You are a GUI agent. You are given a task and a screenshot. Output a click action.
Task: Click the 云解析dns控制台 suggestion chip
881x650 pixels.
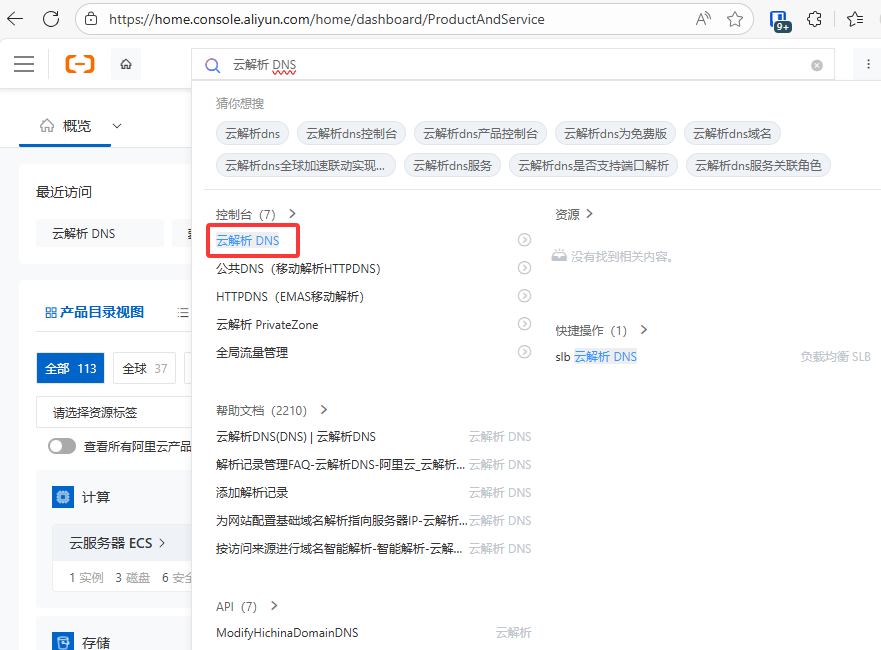(351, 133)
